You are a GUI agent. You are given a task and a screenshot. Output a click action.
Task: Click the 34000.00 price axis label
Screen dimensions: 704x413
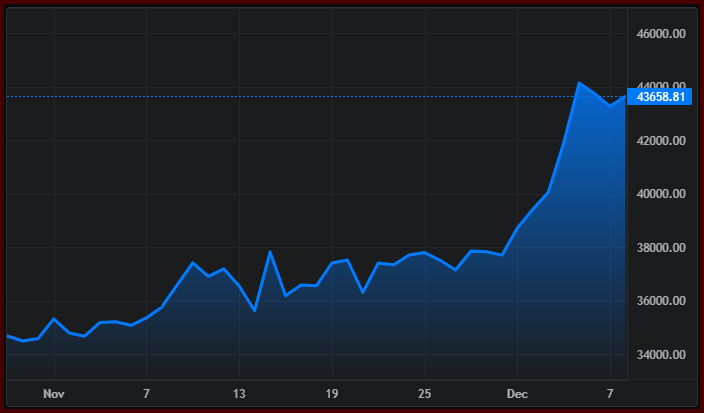click(661, 355)
